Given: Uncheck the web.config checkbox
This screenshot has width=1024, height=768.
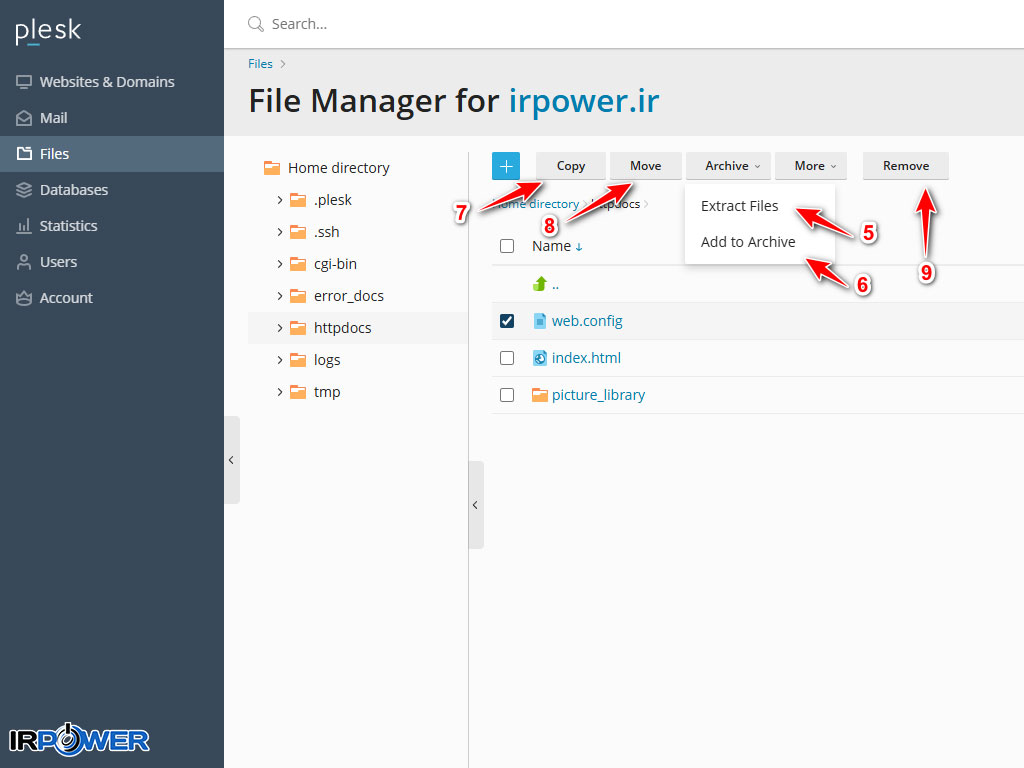Looking at the screenshot, I should pos(507,321).
